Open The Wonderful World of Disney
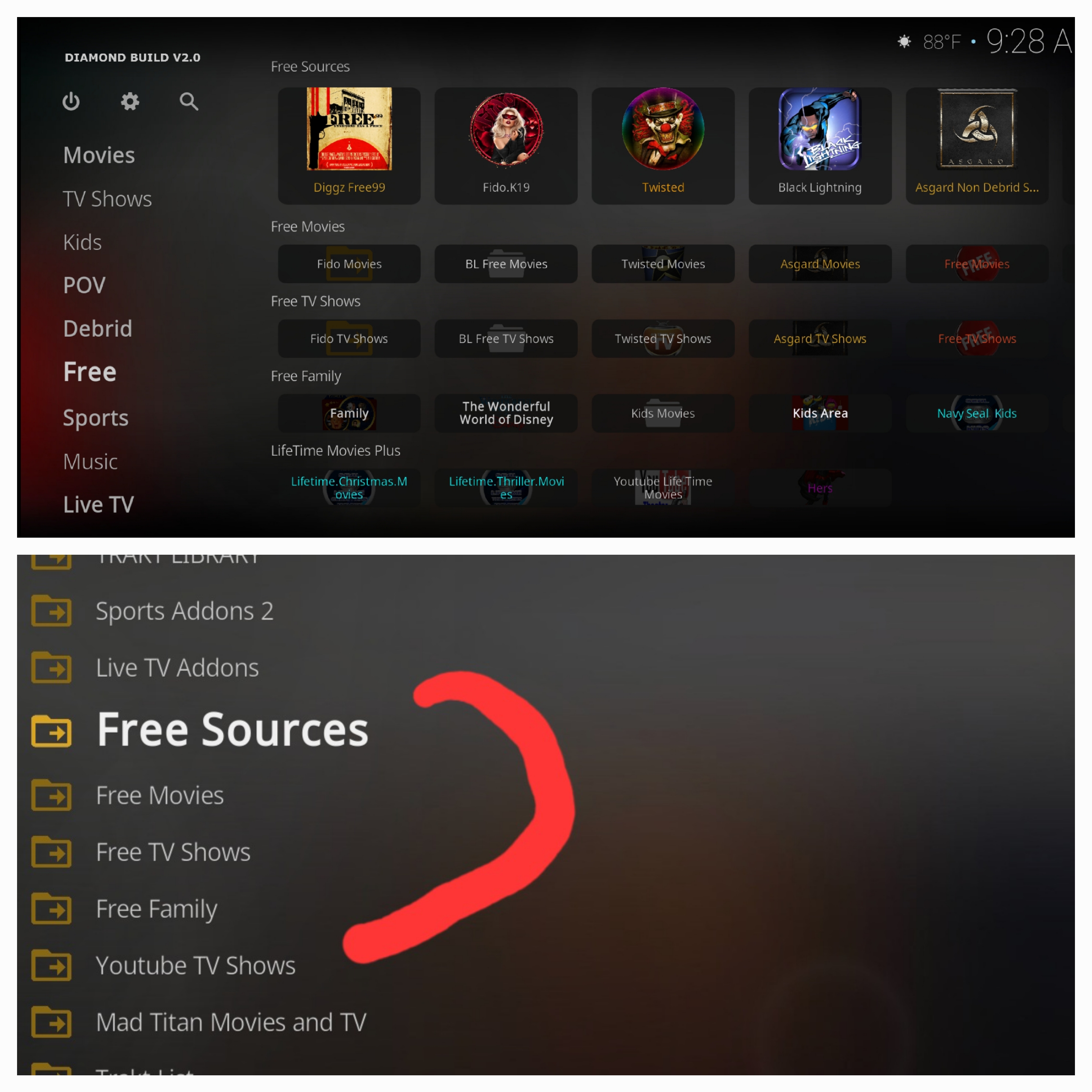This screenshot has height=1092, width=1092. tap(507, 413)
